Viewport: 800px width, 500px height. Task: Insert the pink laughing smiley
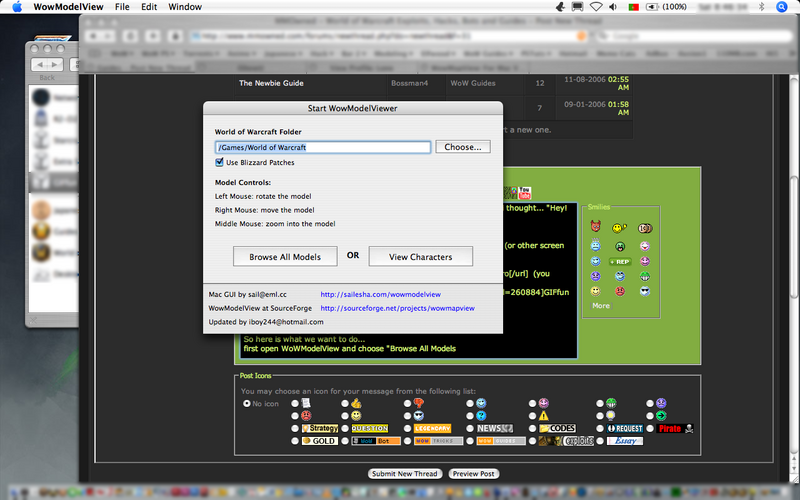coord(645,246)
